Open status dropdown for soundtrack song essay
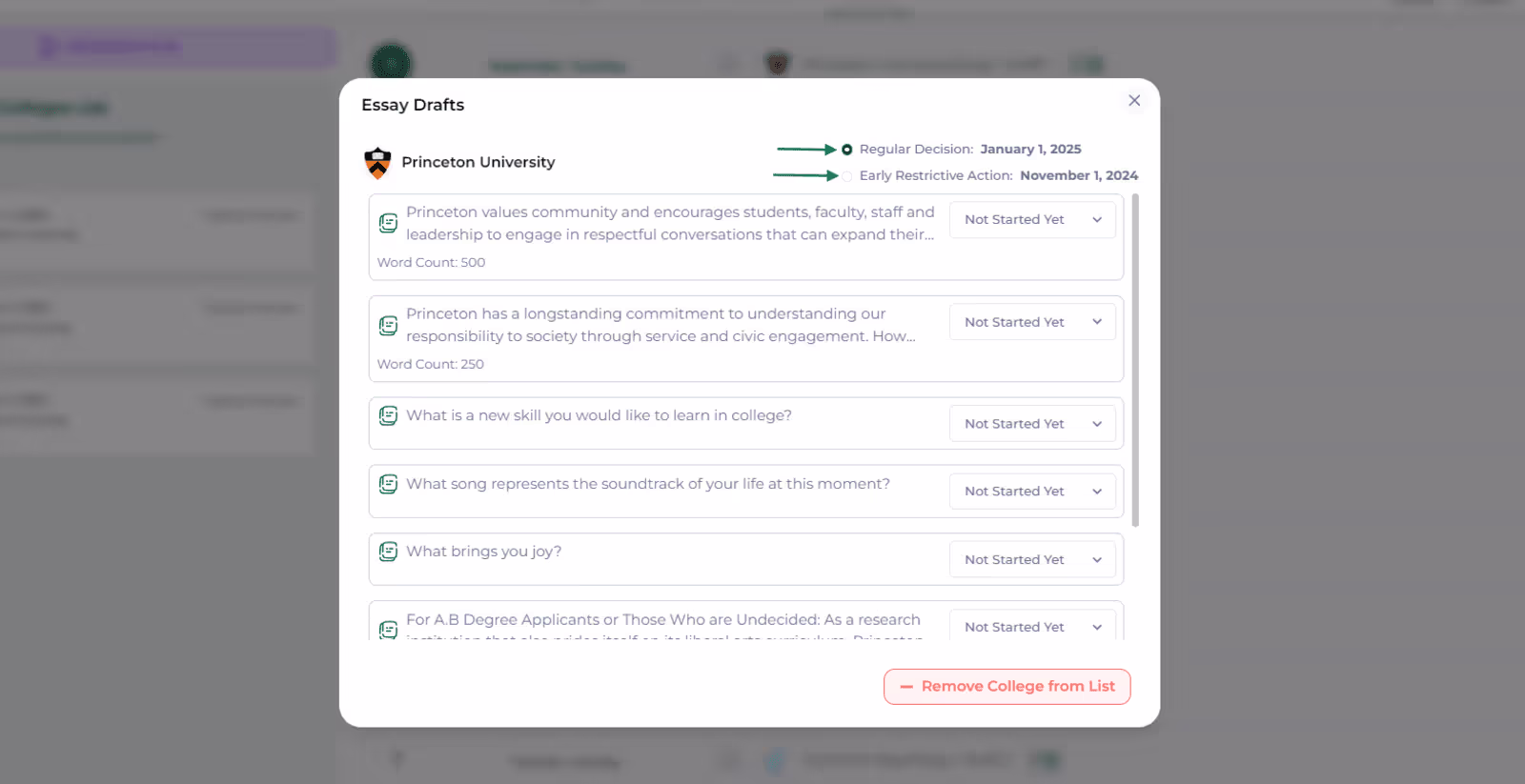The width and height of the screenshot is (1525, 784). [1032, 492]
